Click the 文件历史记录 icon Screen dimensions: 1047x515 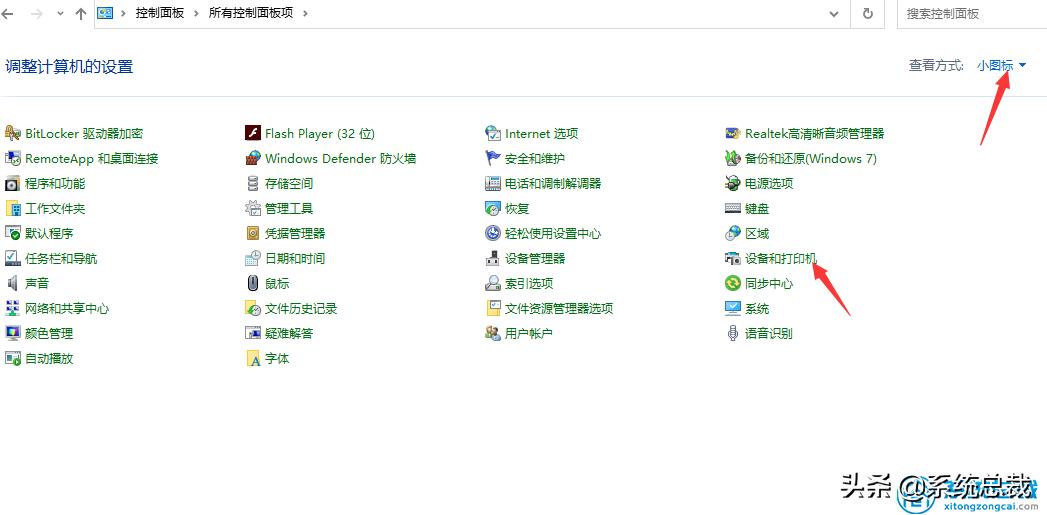click(x=252, y=309)
